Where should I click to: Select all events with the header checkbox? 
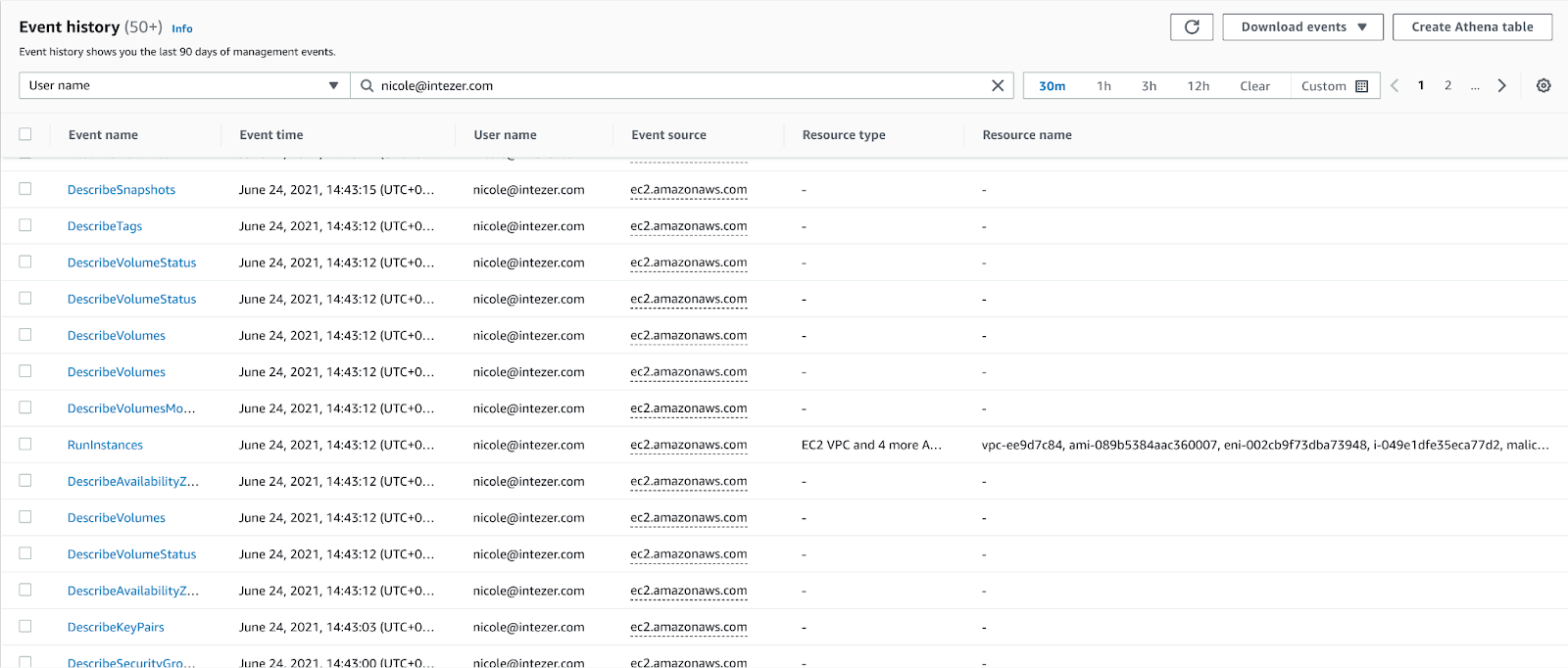pyautogui.click(x=25, y=134)
